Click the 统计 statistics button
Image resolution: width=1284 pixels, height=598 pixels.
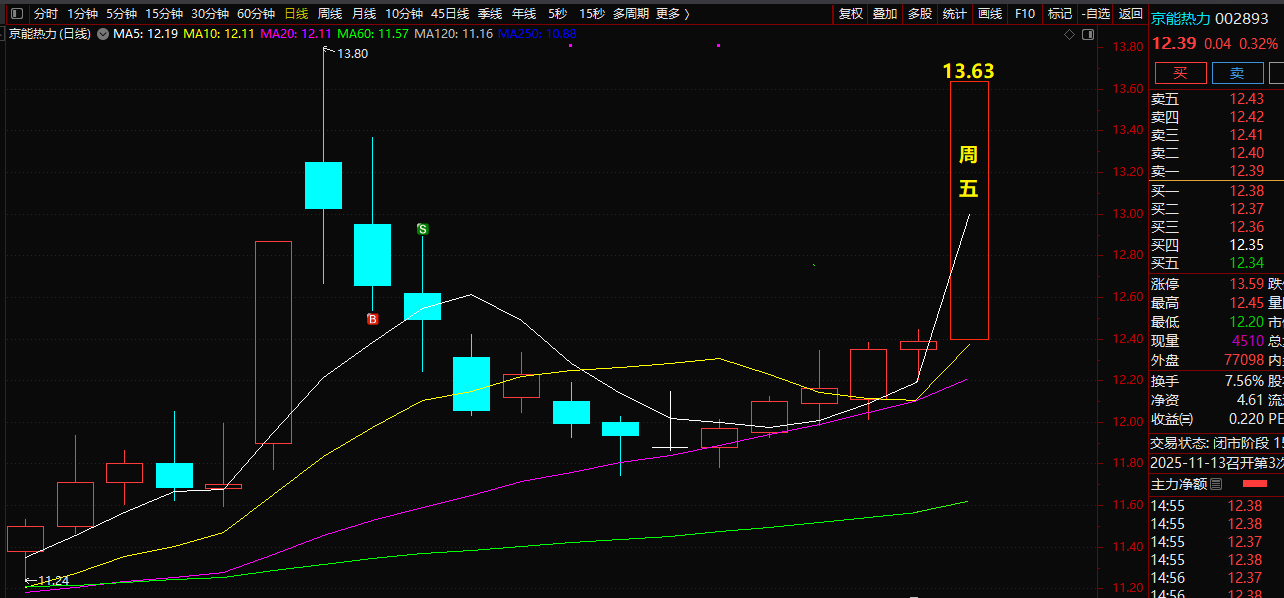click(955, 14)
